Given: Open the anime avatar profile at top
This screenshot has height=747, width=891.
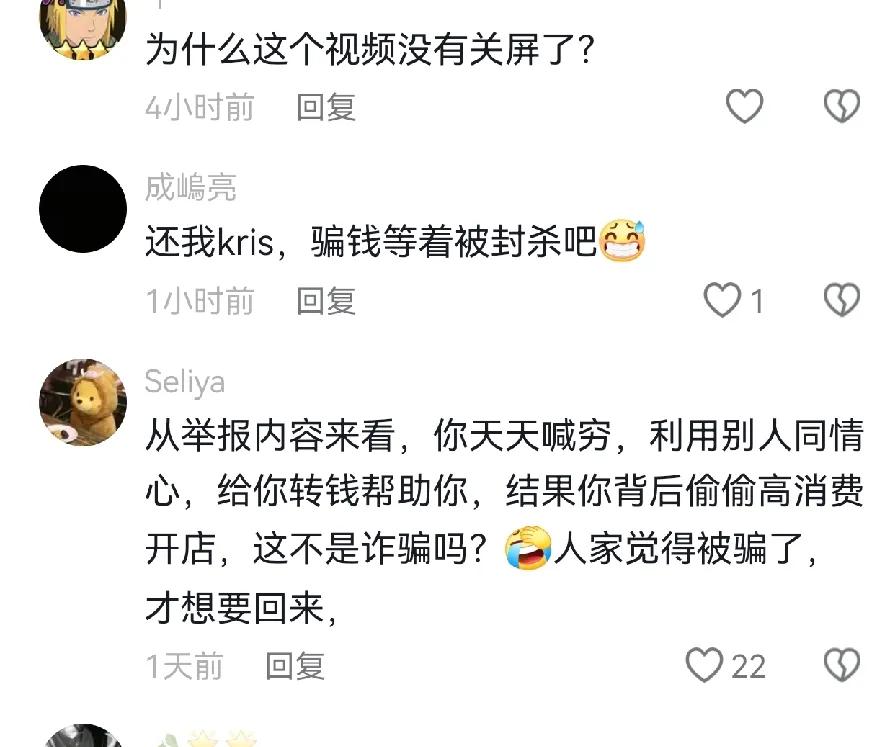Looking at the screenshot, I should coord(83,28).
